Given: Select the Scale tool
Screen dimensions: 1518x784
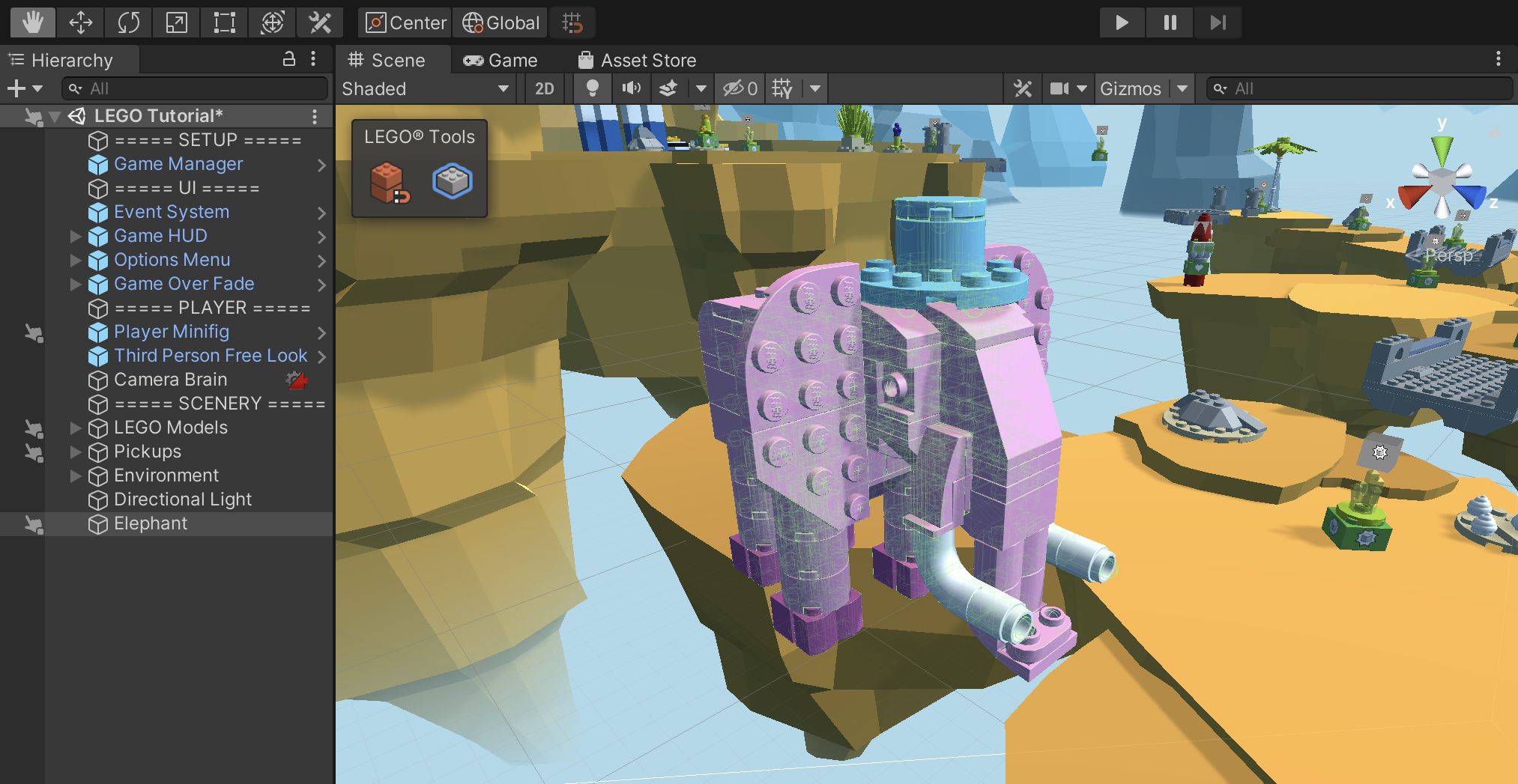Looking at the screenshot, I should click(176, 22).
